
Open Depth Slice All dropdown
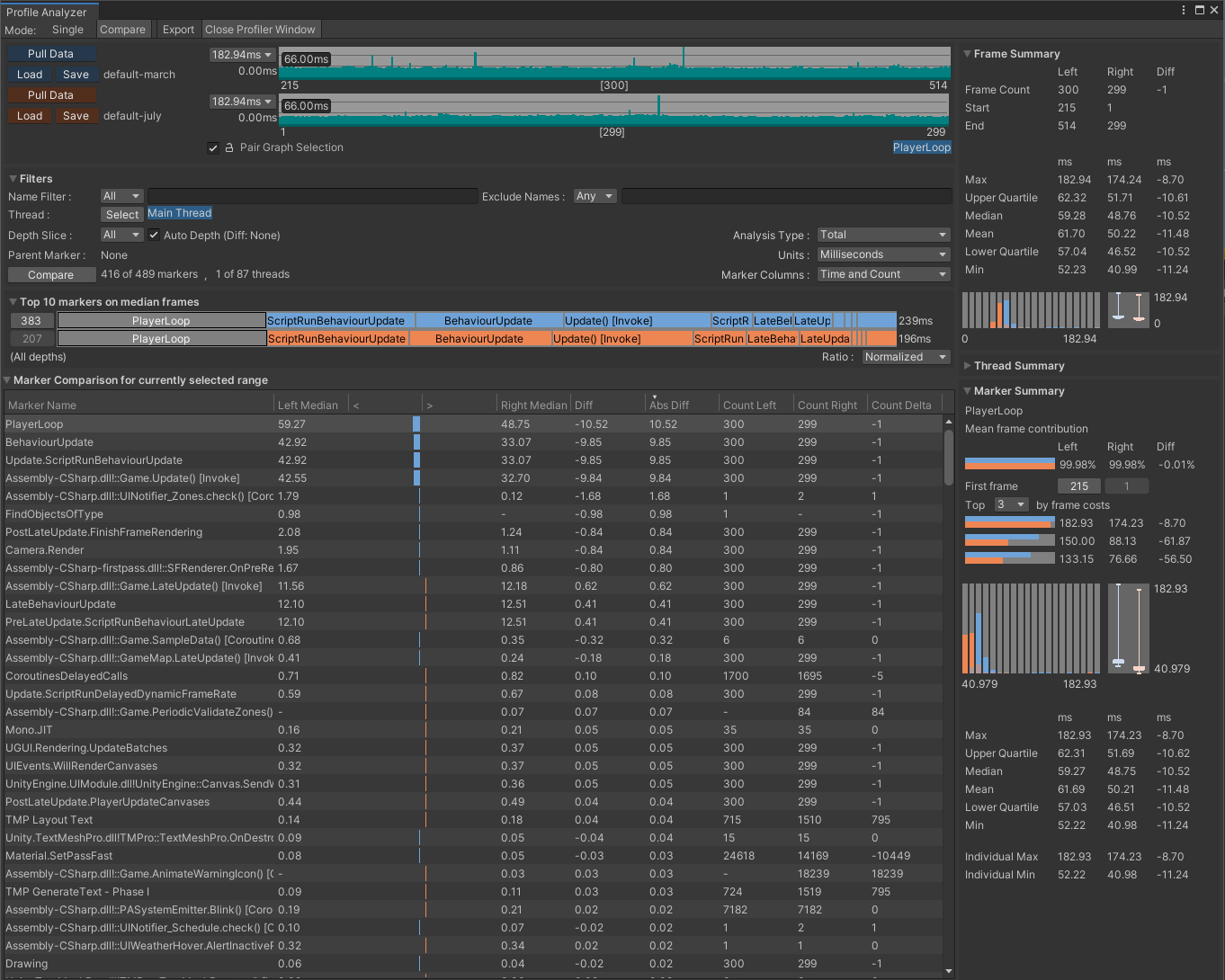click(122, 235)
